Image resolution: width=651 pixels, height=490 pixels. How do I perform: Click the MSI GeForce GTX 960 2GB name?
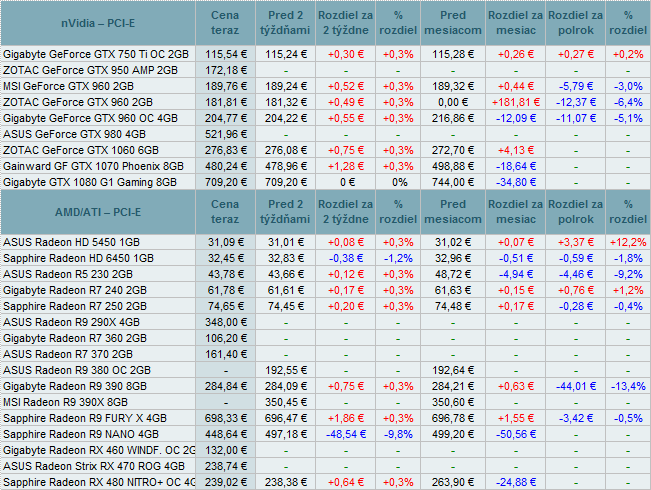coord(69,86)
